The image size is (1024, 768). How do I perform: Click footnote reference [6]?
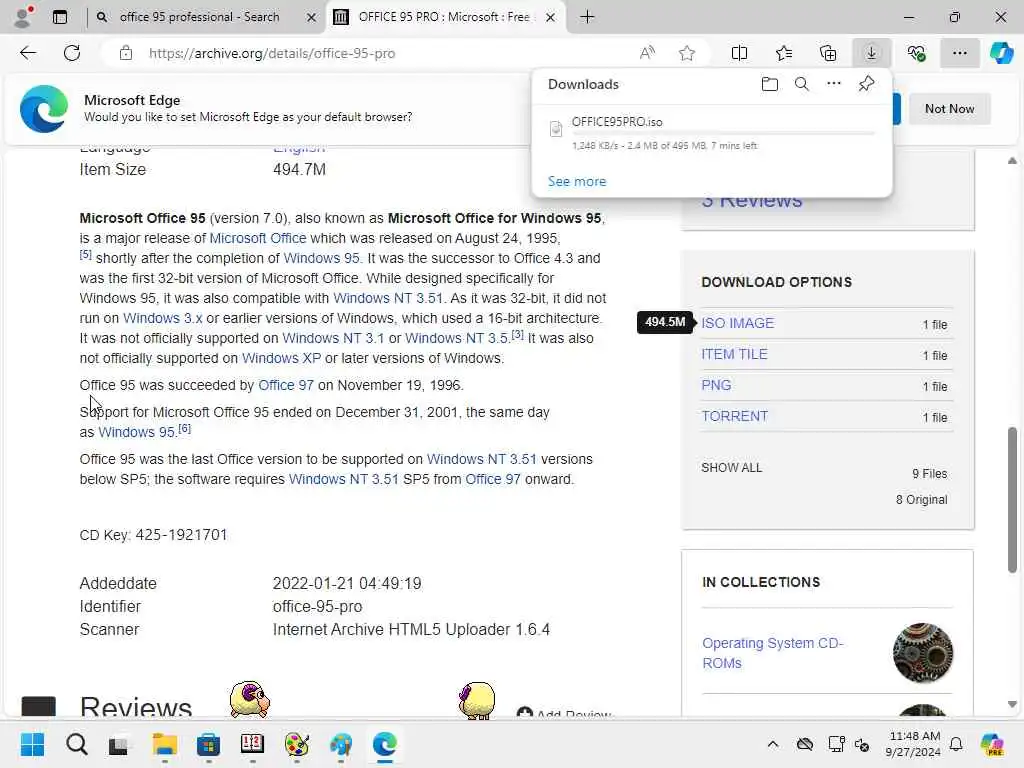185,428
